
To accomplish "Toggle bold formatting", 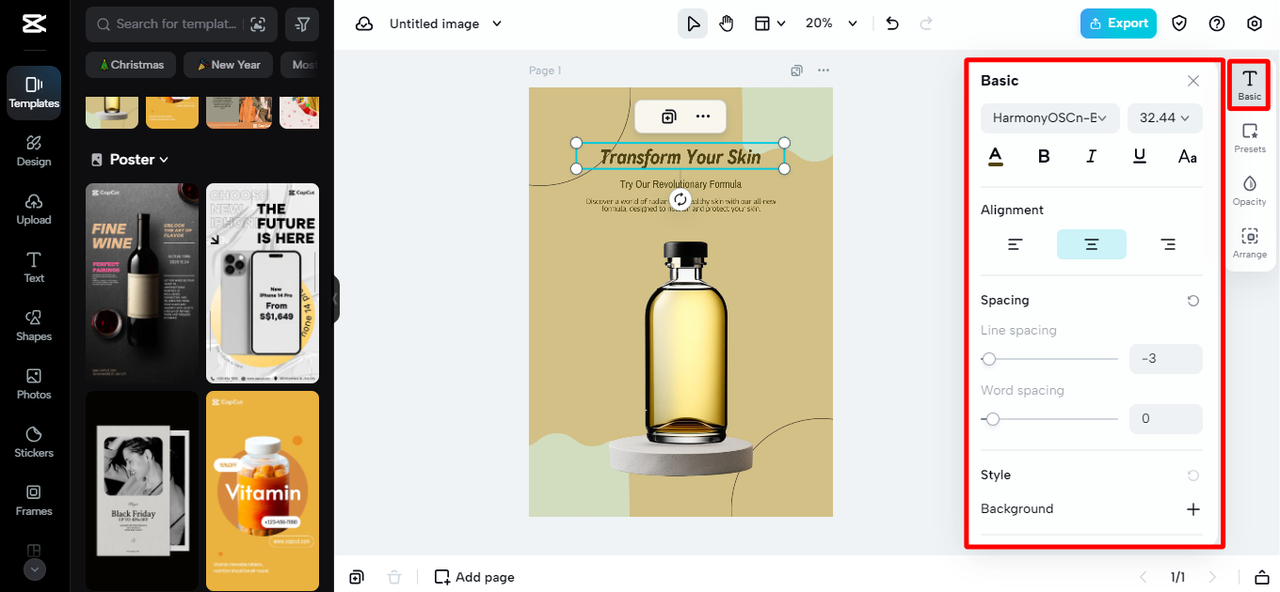I will click(x=1044, y=157).
